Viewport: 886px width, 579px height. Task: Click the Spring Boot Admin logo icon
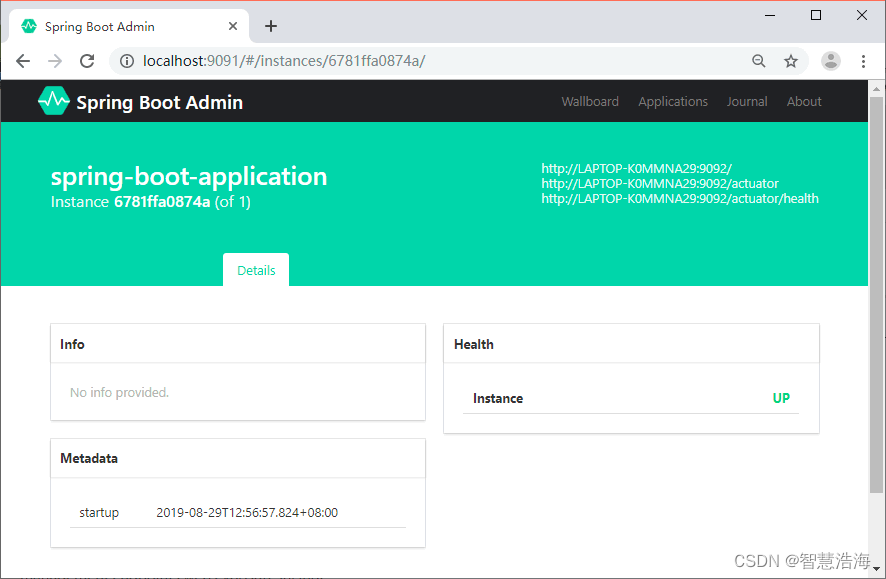54,101
